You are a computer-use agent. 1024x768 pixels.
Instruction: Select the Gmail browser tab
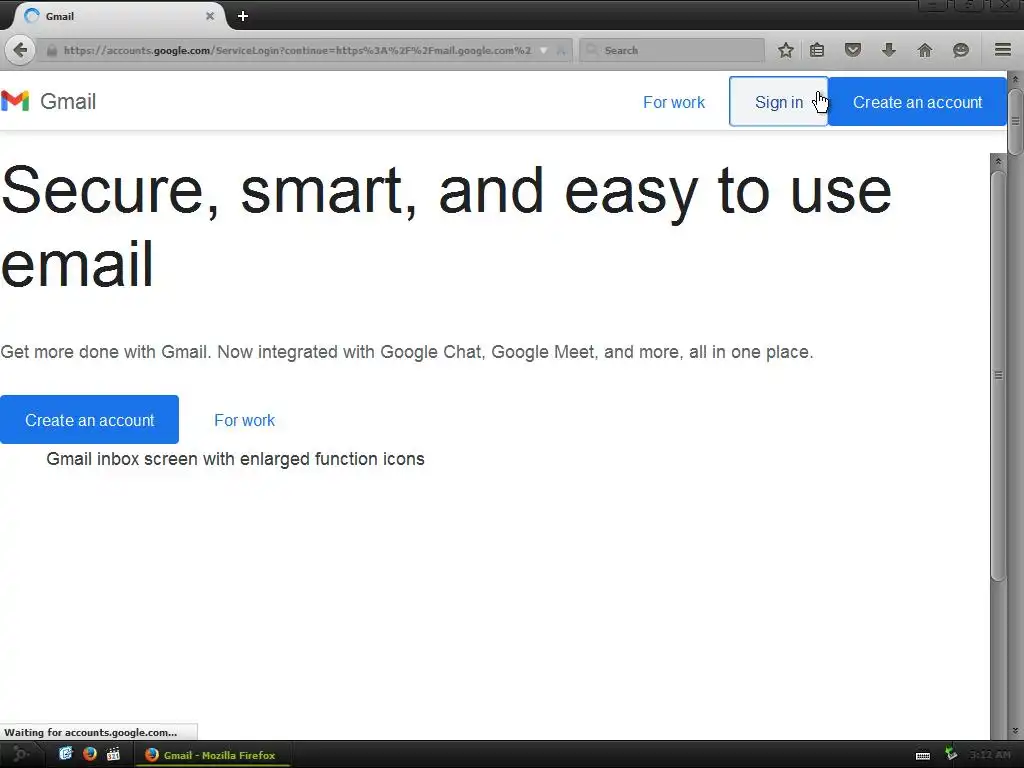(118, 16)
